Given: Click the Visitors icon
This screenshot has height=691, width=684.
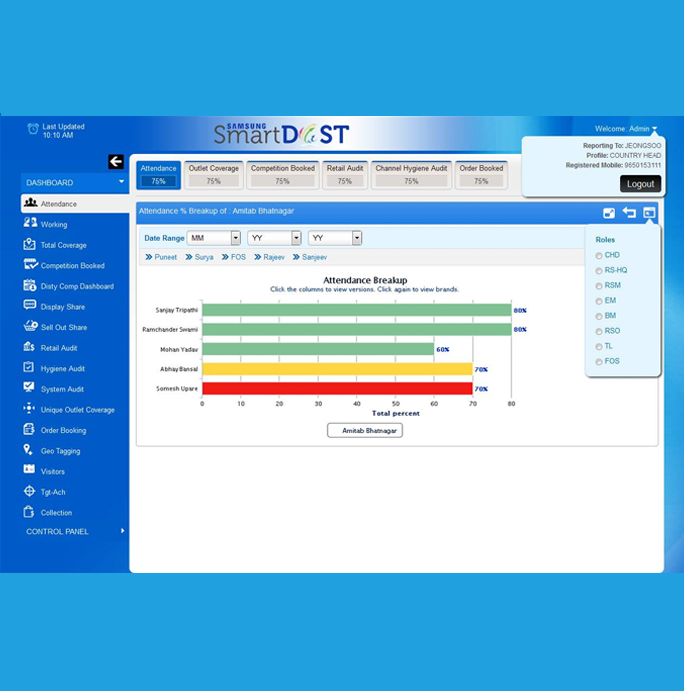Looking at the screenshot, I should point(29,469).
